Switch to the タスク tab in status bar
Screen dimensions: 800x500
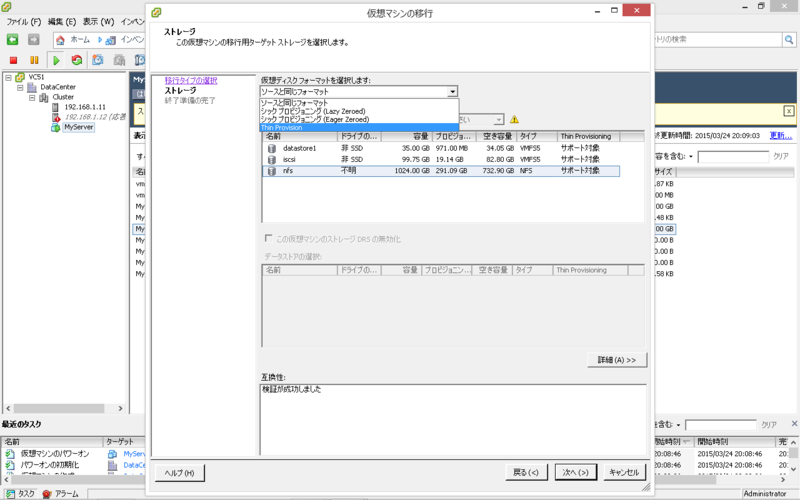point(20,494)
